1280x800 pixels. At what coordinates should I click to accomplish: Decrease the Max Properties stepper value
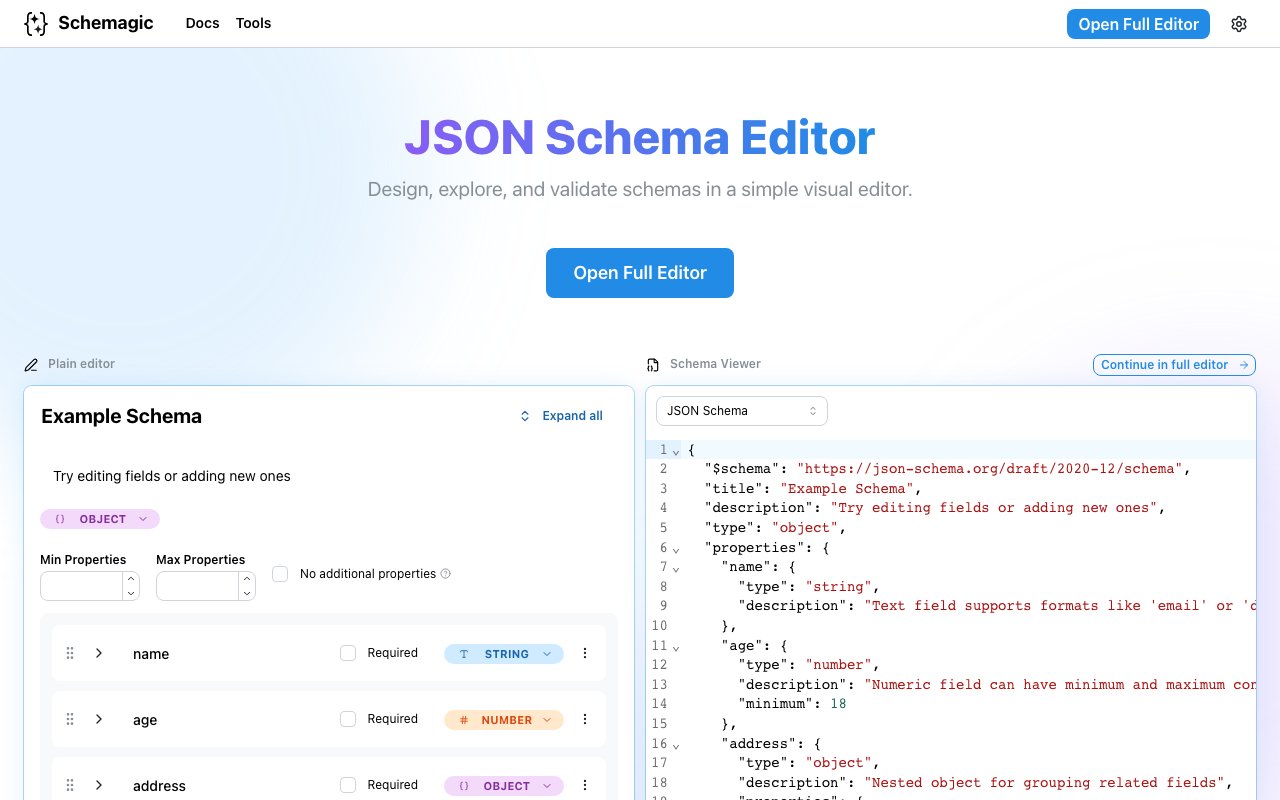(247, 594)
